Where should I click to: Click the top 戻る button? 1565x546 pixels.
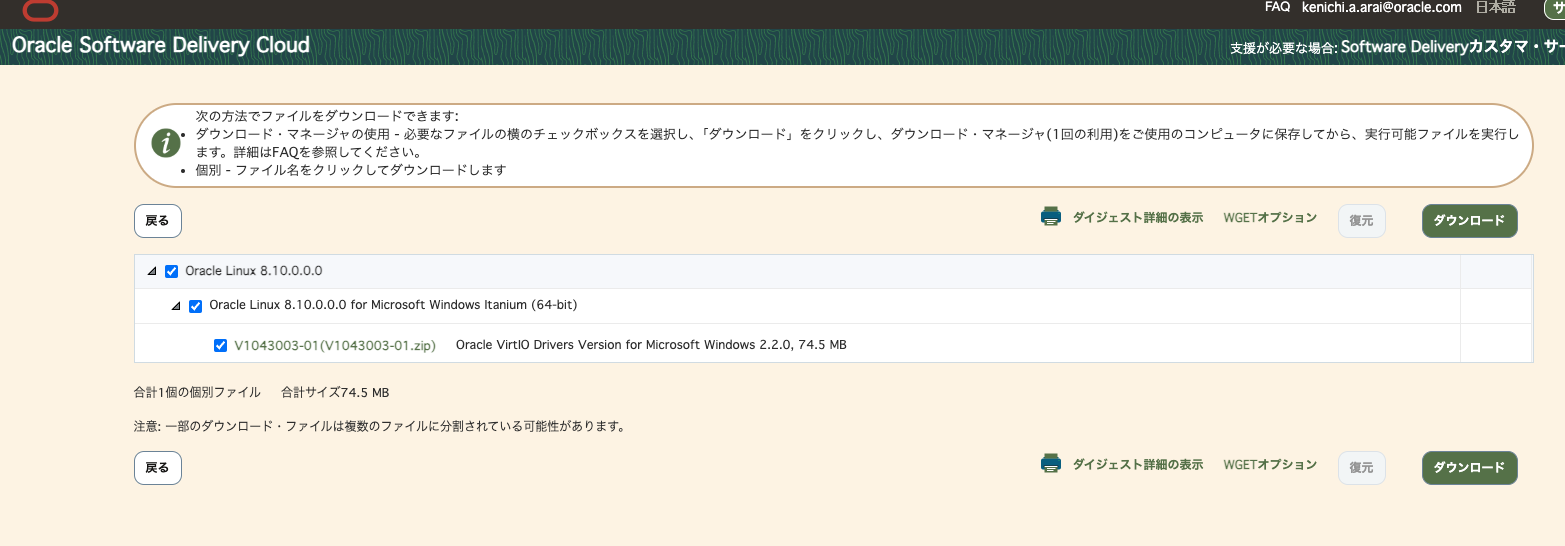(158, 221)
